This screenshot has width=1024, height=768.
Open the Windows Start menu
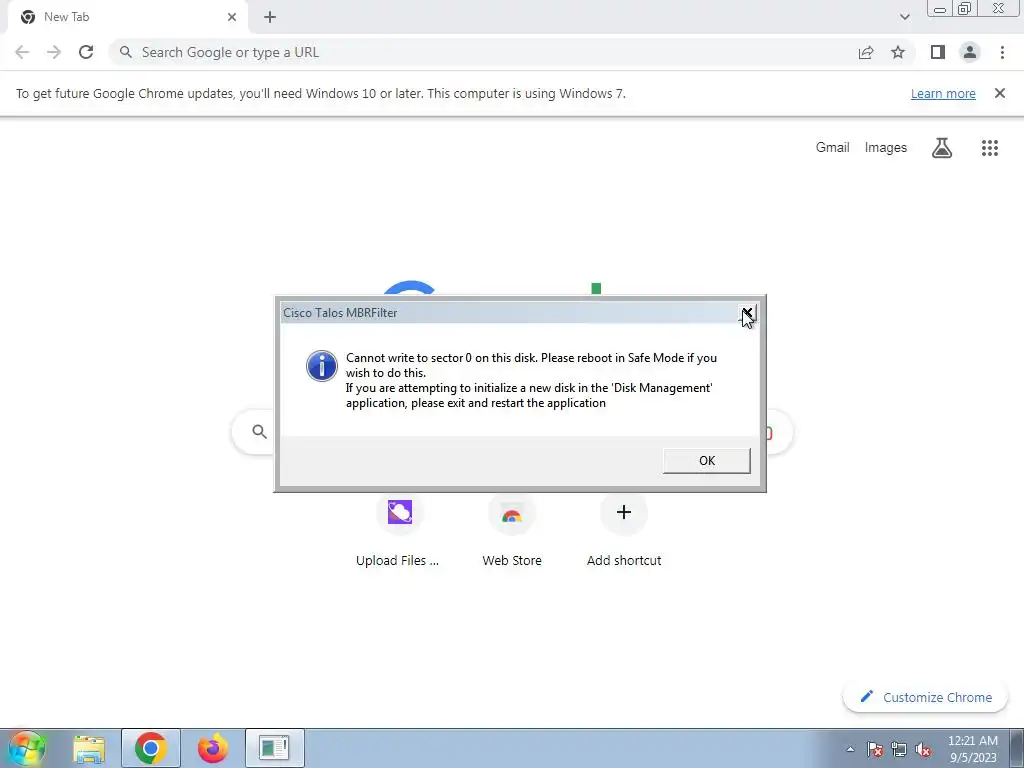pos(26,748)
